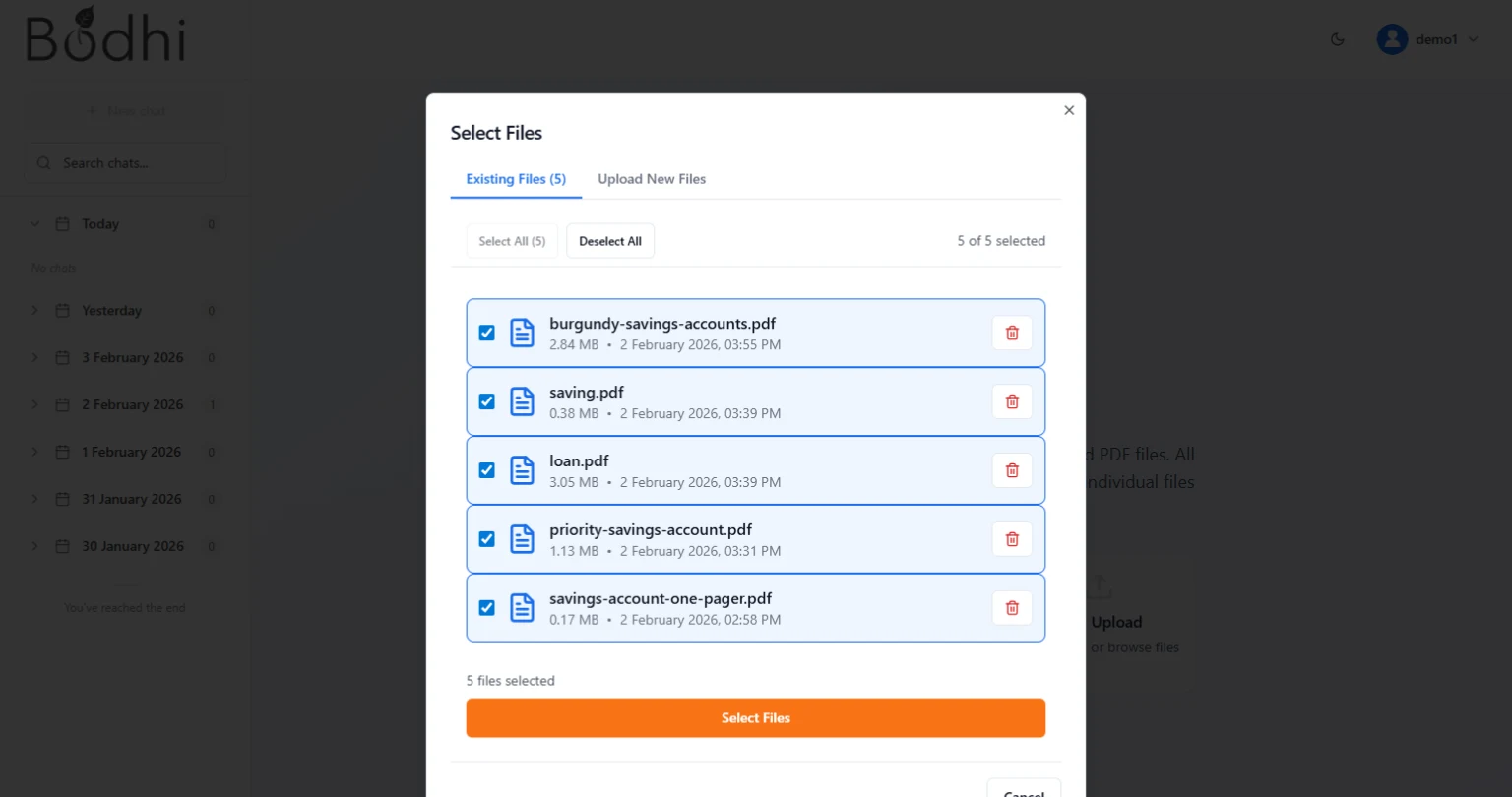
Task: Click '5 of 5 selected' counter text
Action: click(1001, 241)
